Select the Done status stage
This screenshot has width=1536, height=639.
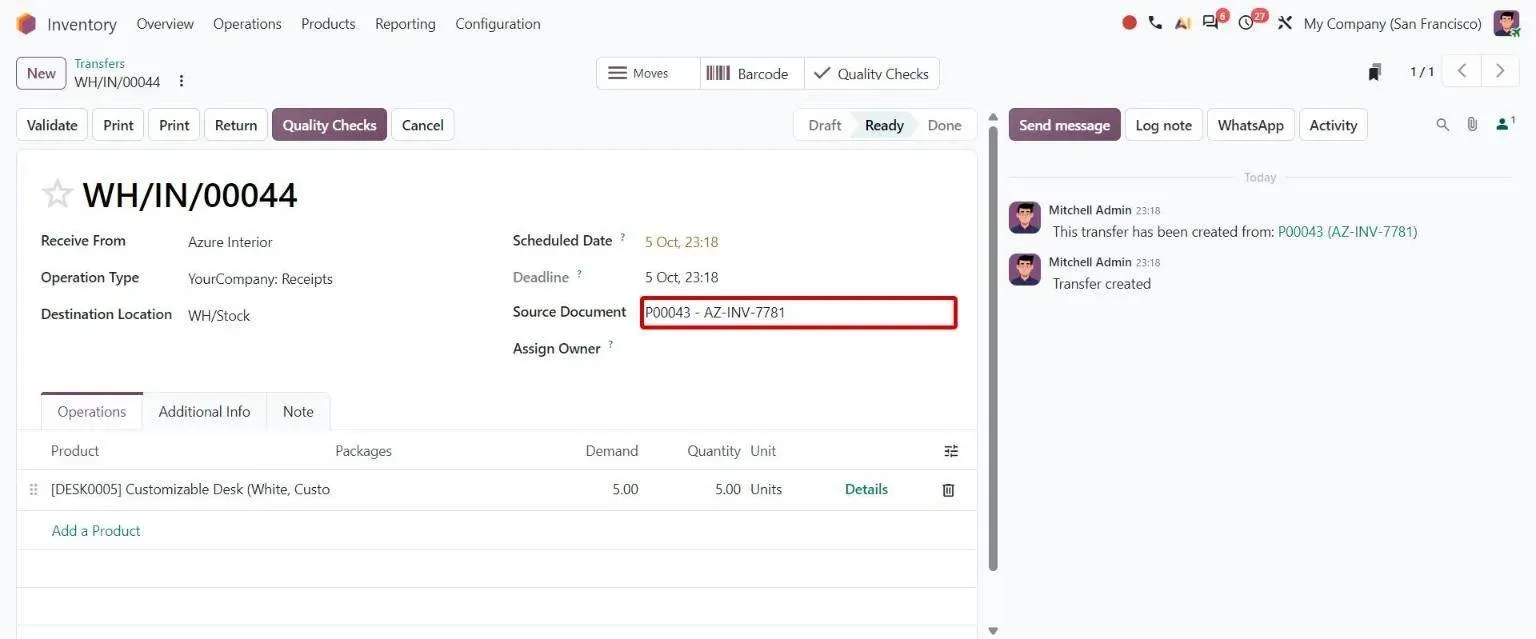pos(944,125)
